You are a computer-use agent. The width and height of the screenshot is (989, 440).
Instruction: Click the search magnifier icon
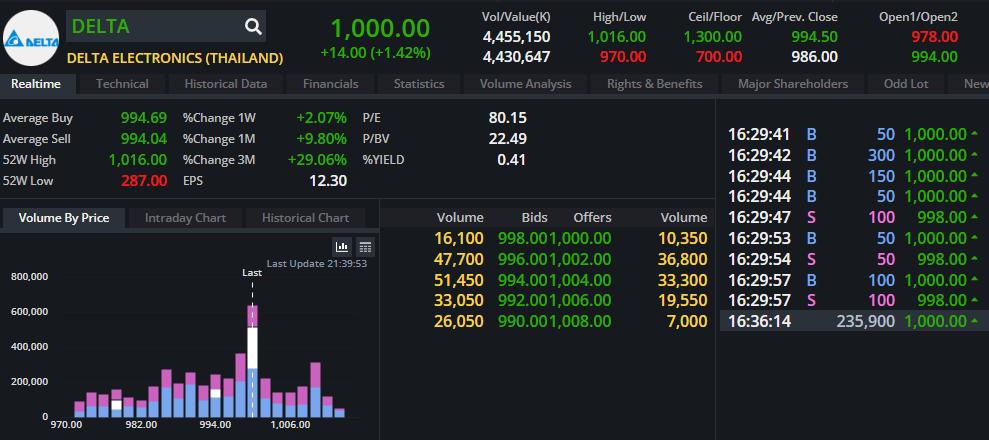[253, 26]
